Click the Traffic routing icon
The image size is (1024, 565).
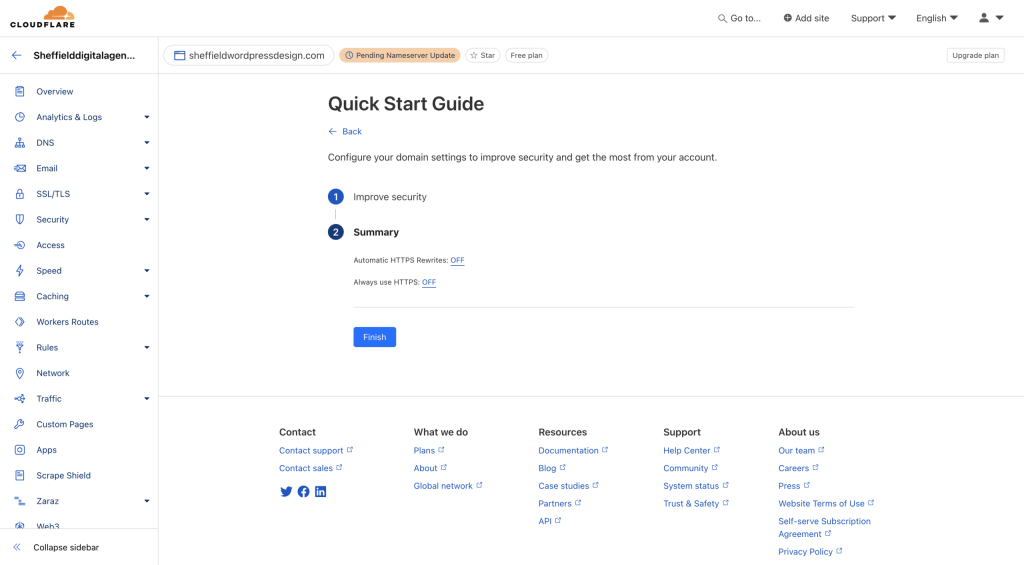(20, 398)
